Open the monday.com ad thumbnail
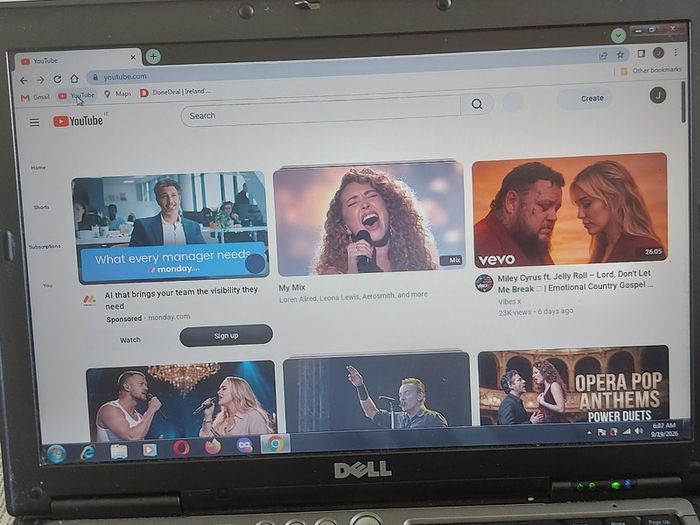 [x=170, y=227]
